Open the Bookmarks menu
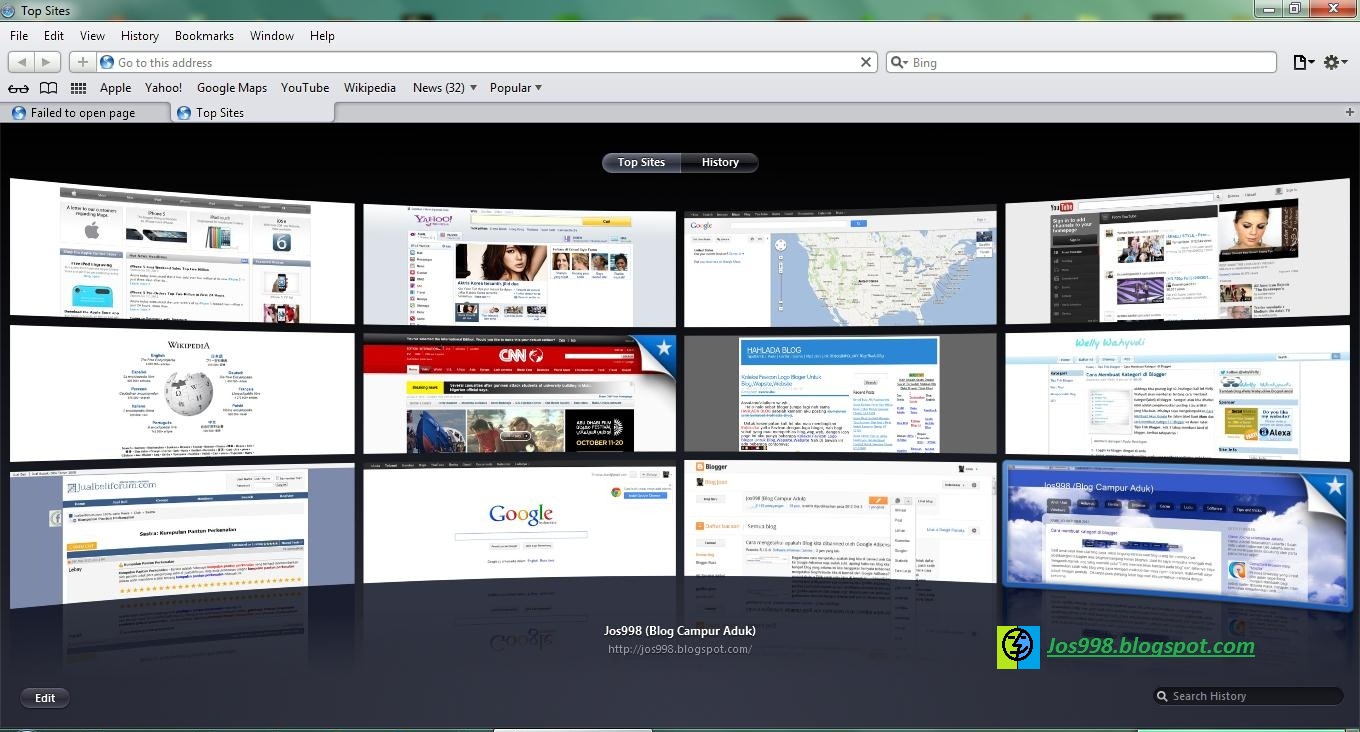This screenshot has height=732, width=1360. [204, 35]
